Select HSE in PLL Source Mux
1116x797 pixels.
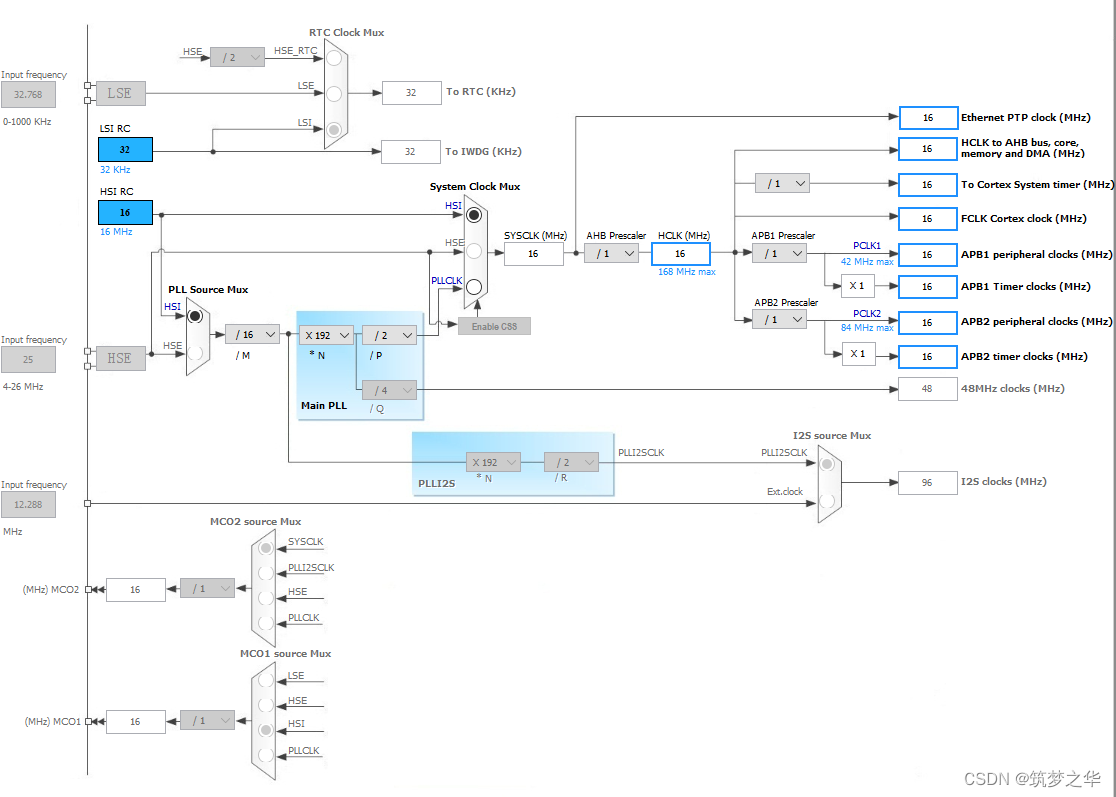(195, 352)
